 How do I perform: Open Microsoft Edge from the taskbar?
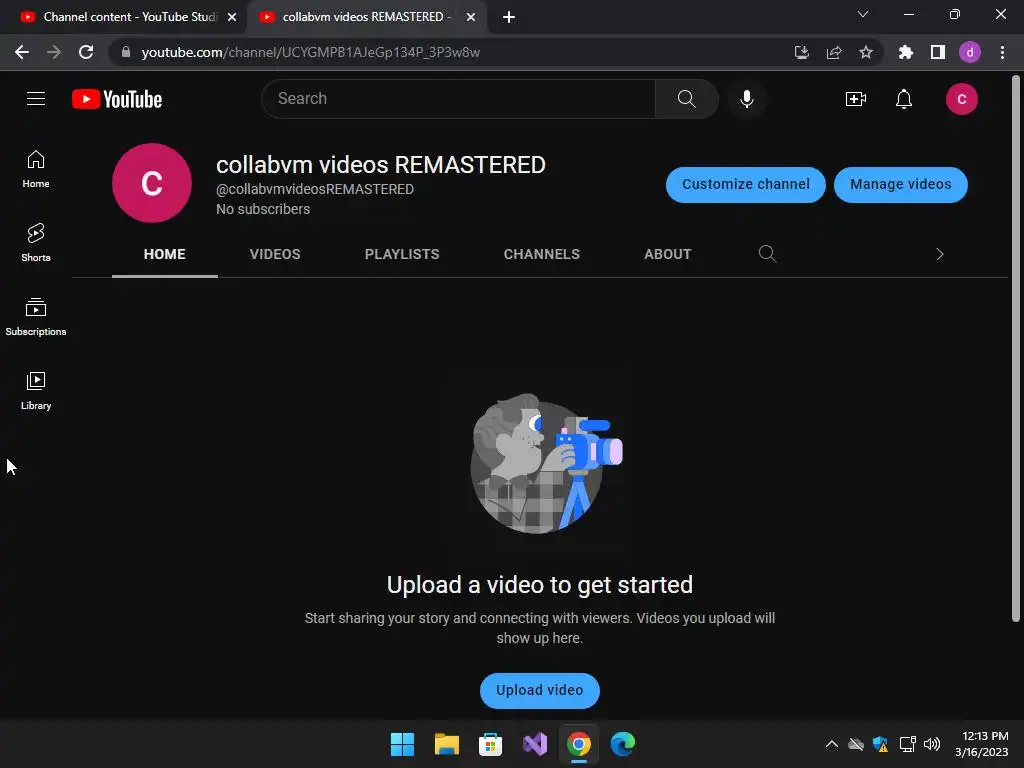623,744
